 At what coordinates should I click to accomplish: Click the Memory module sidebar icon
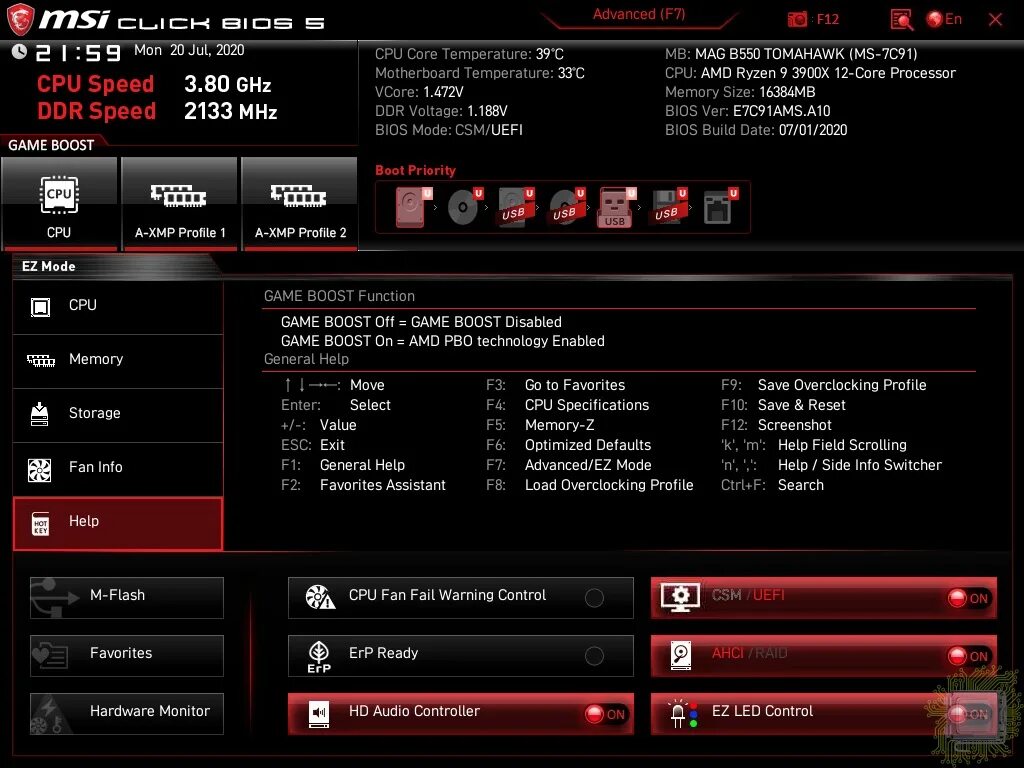coord(40,360)
